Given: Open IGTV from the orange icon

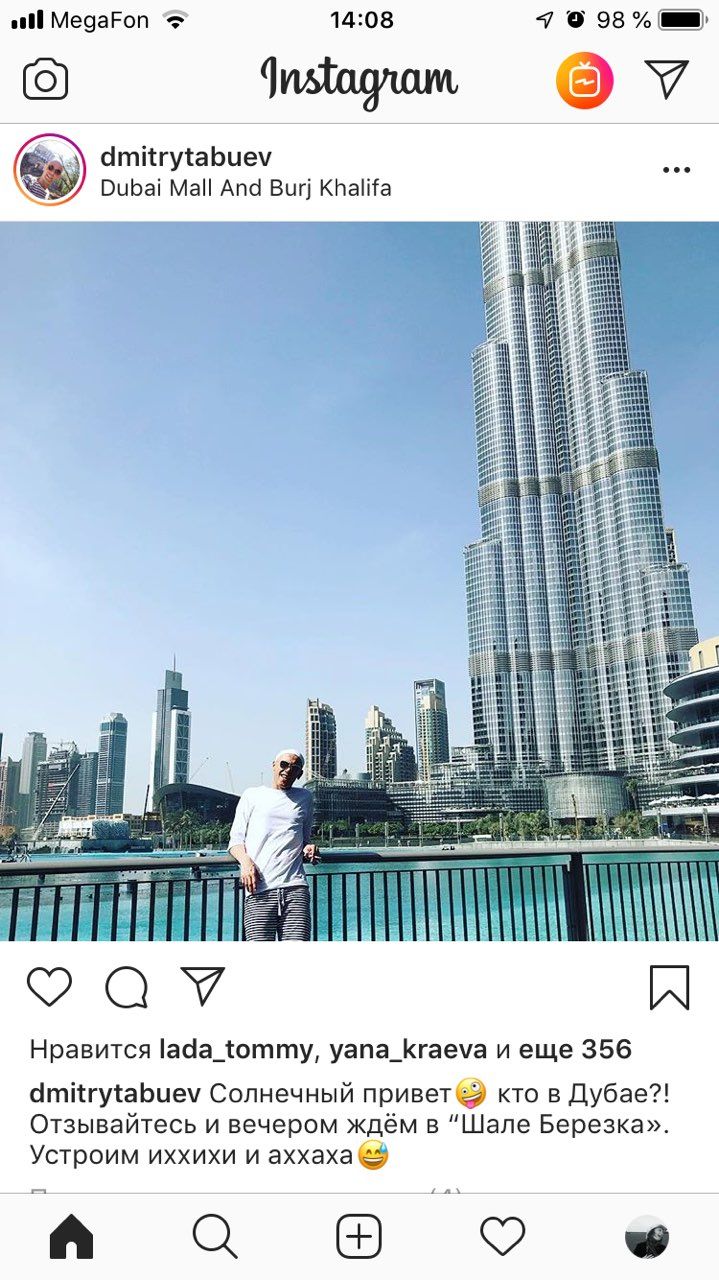Looking at the screenshot, I should tap(585, 80).
